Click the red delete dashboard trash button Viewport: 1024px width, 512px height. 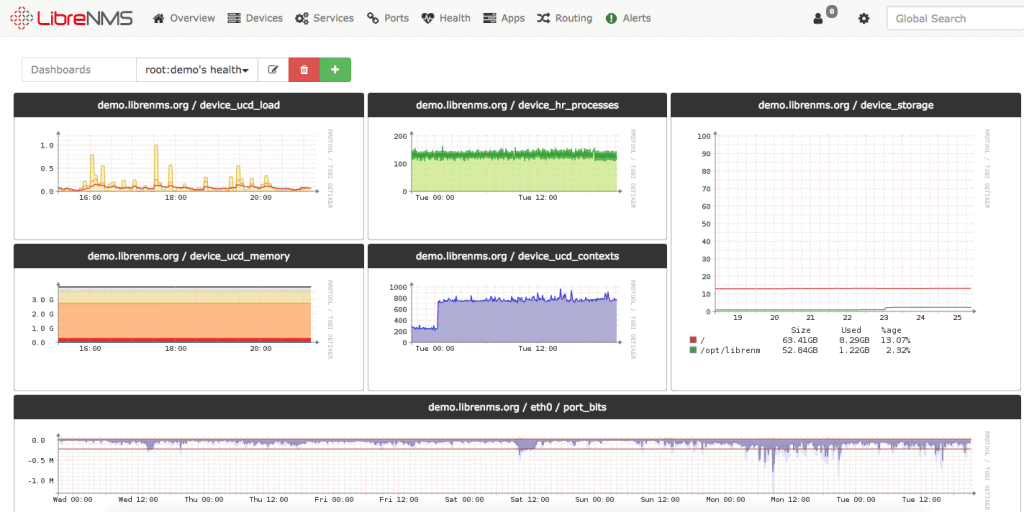[x=304, y=70]
